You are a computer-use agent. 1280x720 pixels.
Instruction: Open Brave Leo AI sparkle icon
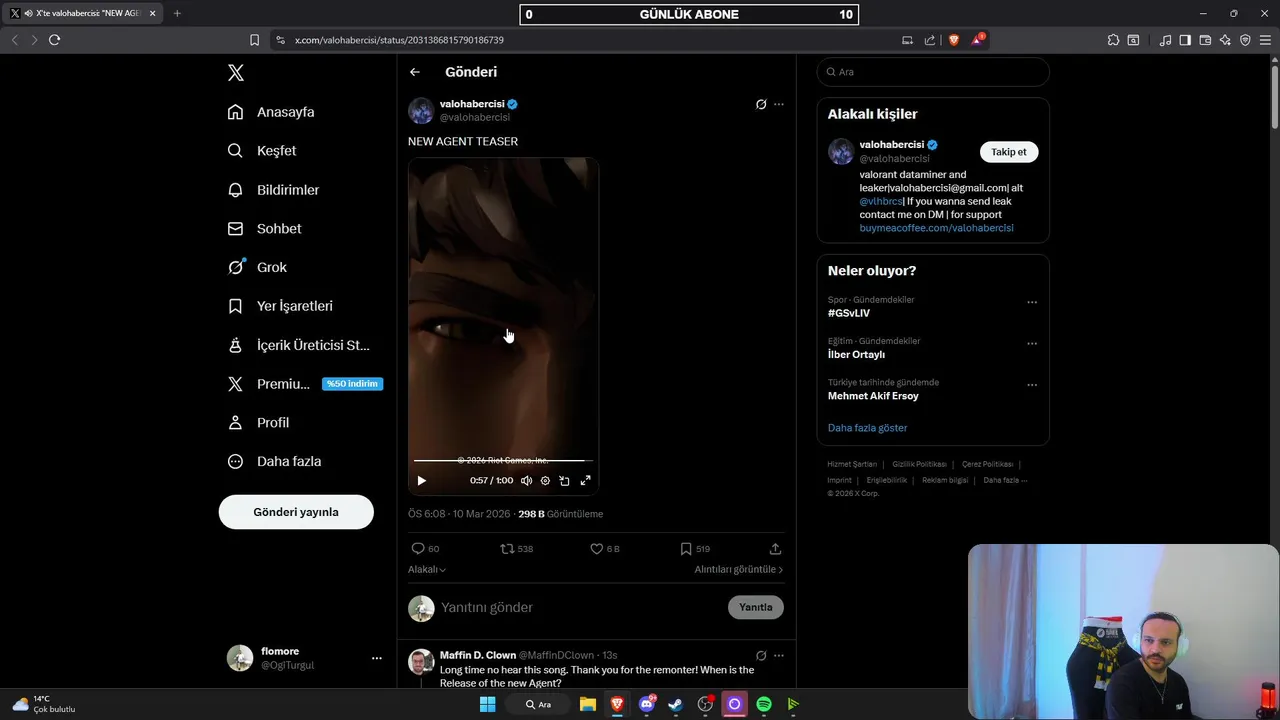click(x=1225, y=40)
